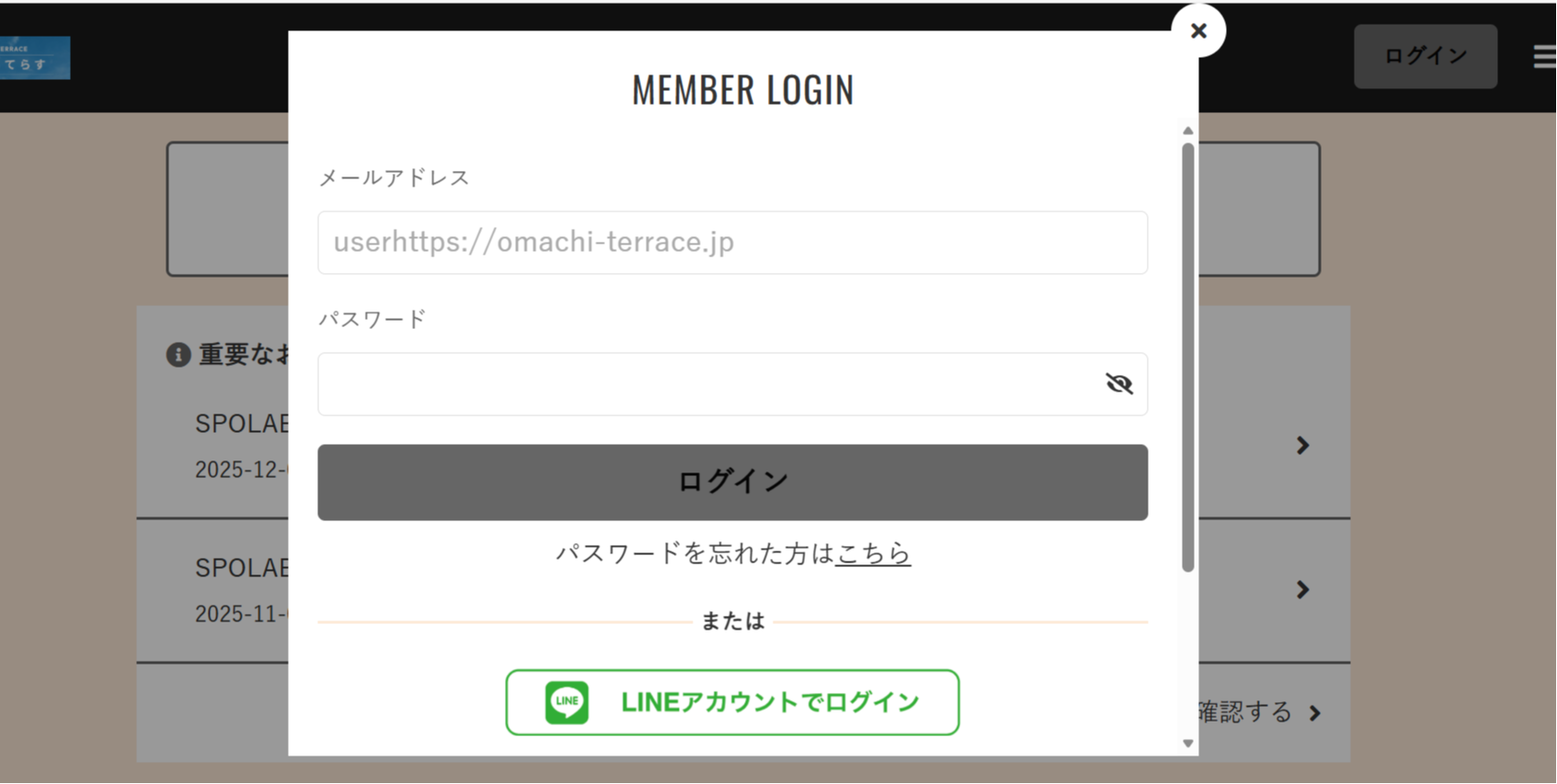
Task: Open the 2025-12 notice row chevron
Action: click(x=1302, y=446)
